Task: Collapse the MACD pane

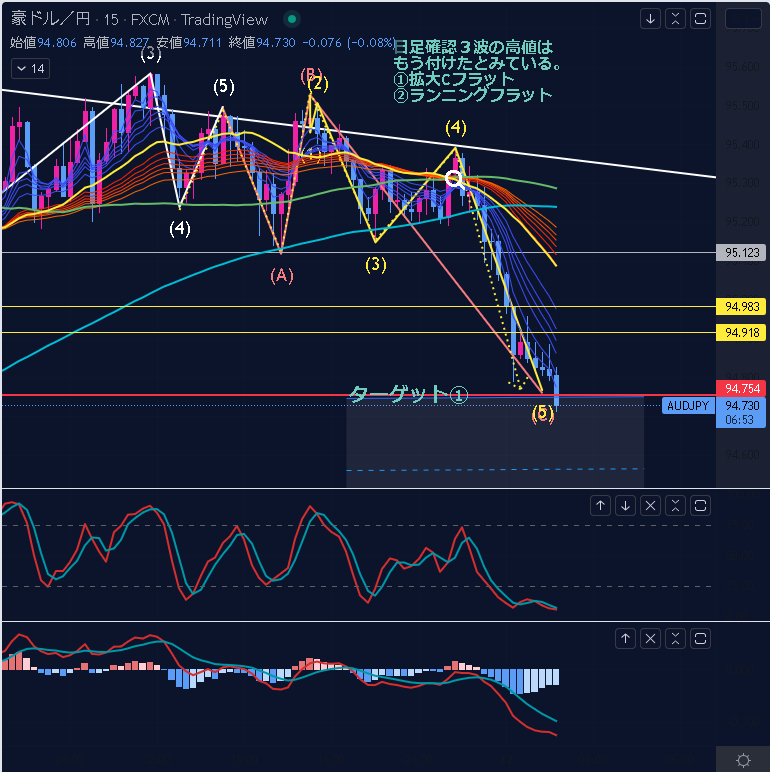Action: [x=676, y=638]
